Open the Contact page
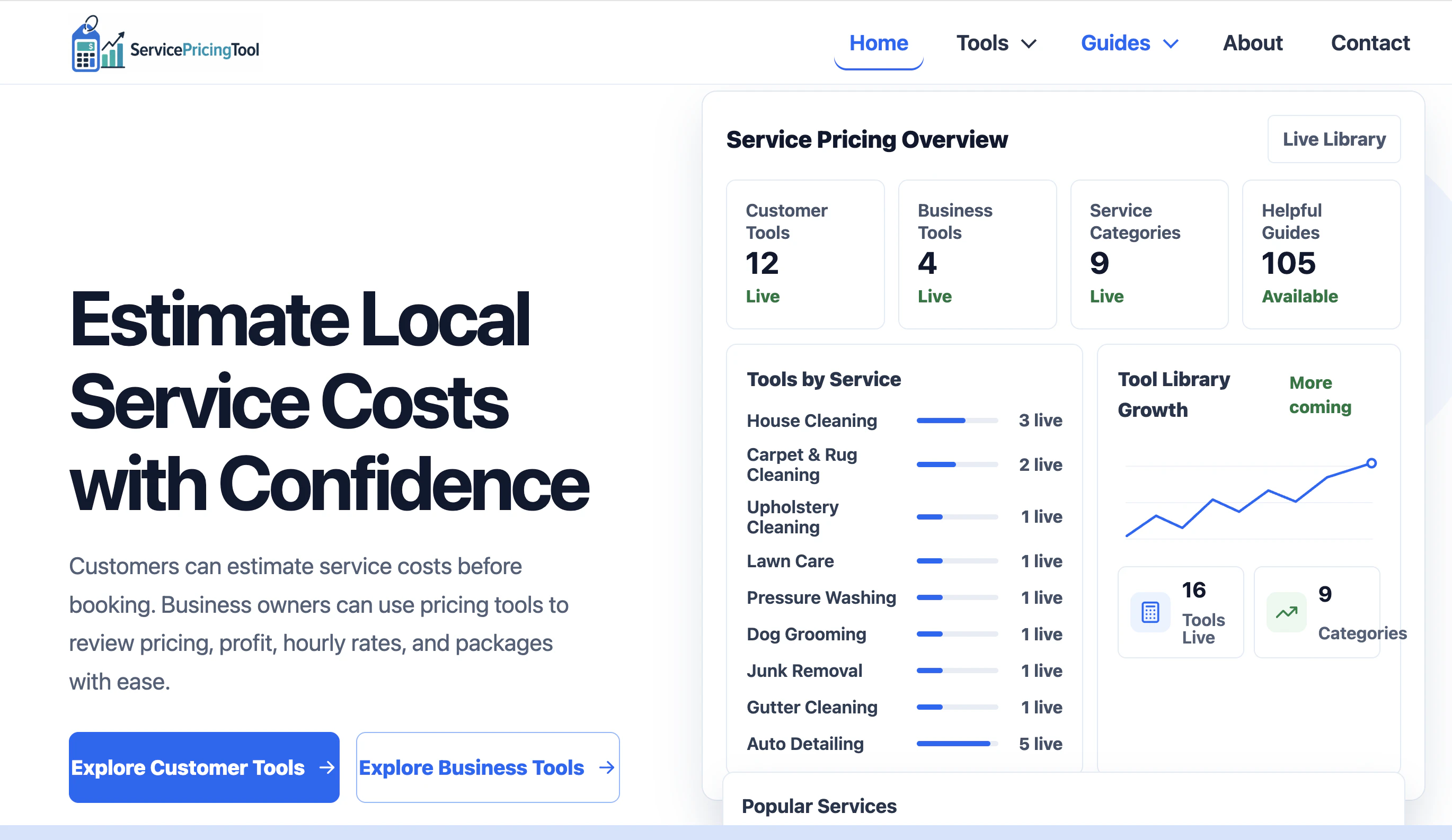Viewport: 1452px width, 840px height. coord(1370,43)
